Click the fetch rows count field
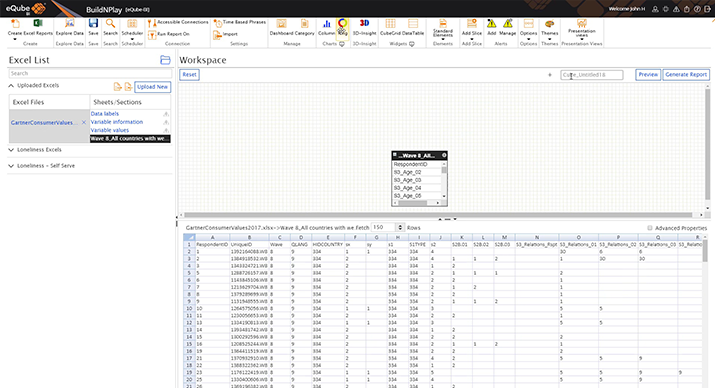715x388 pixels. (x=383, y=228)
